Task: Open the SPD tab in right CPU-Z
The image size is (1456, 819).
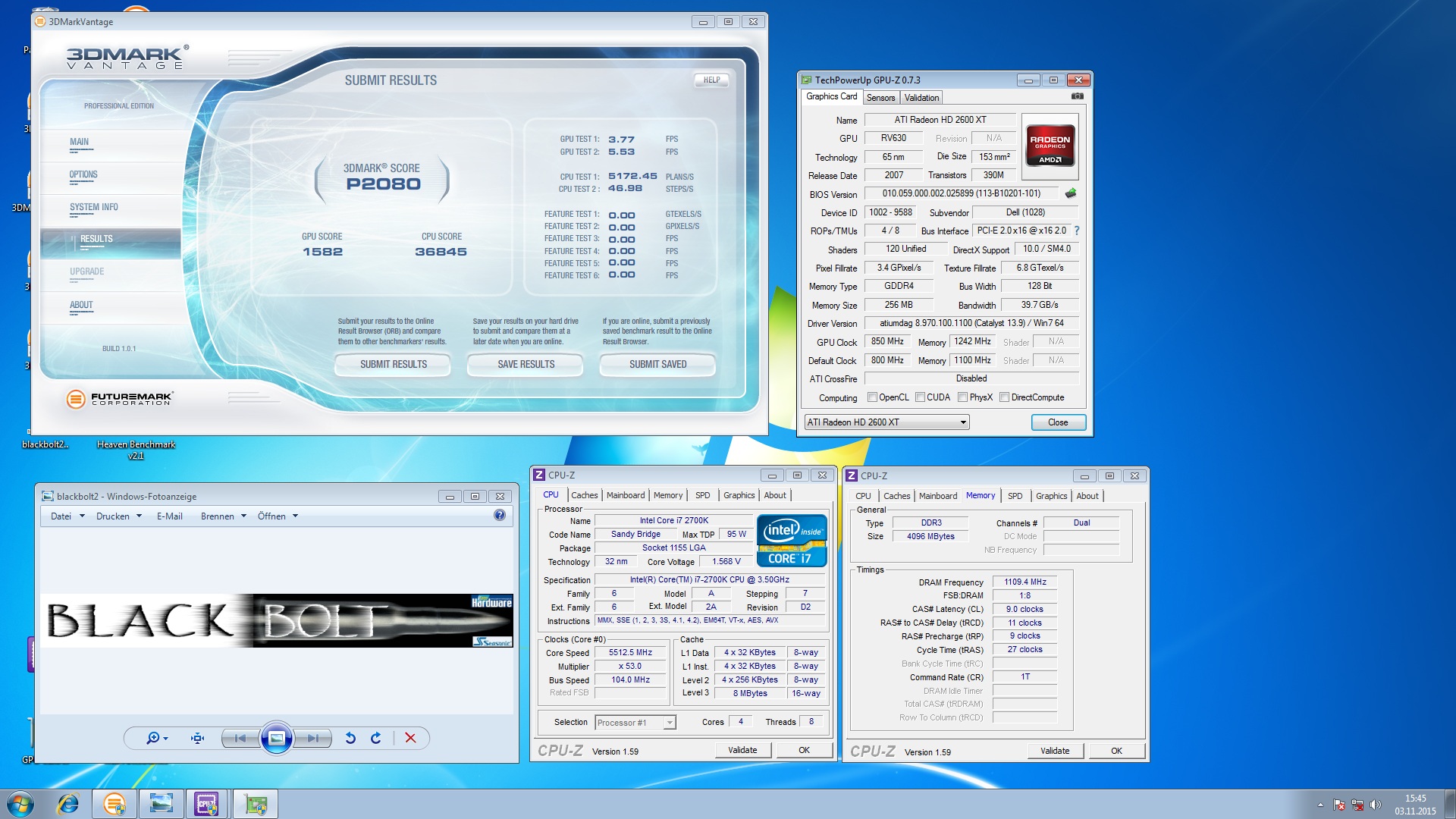Action: click(1015, 496)
